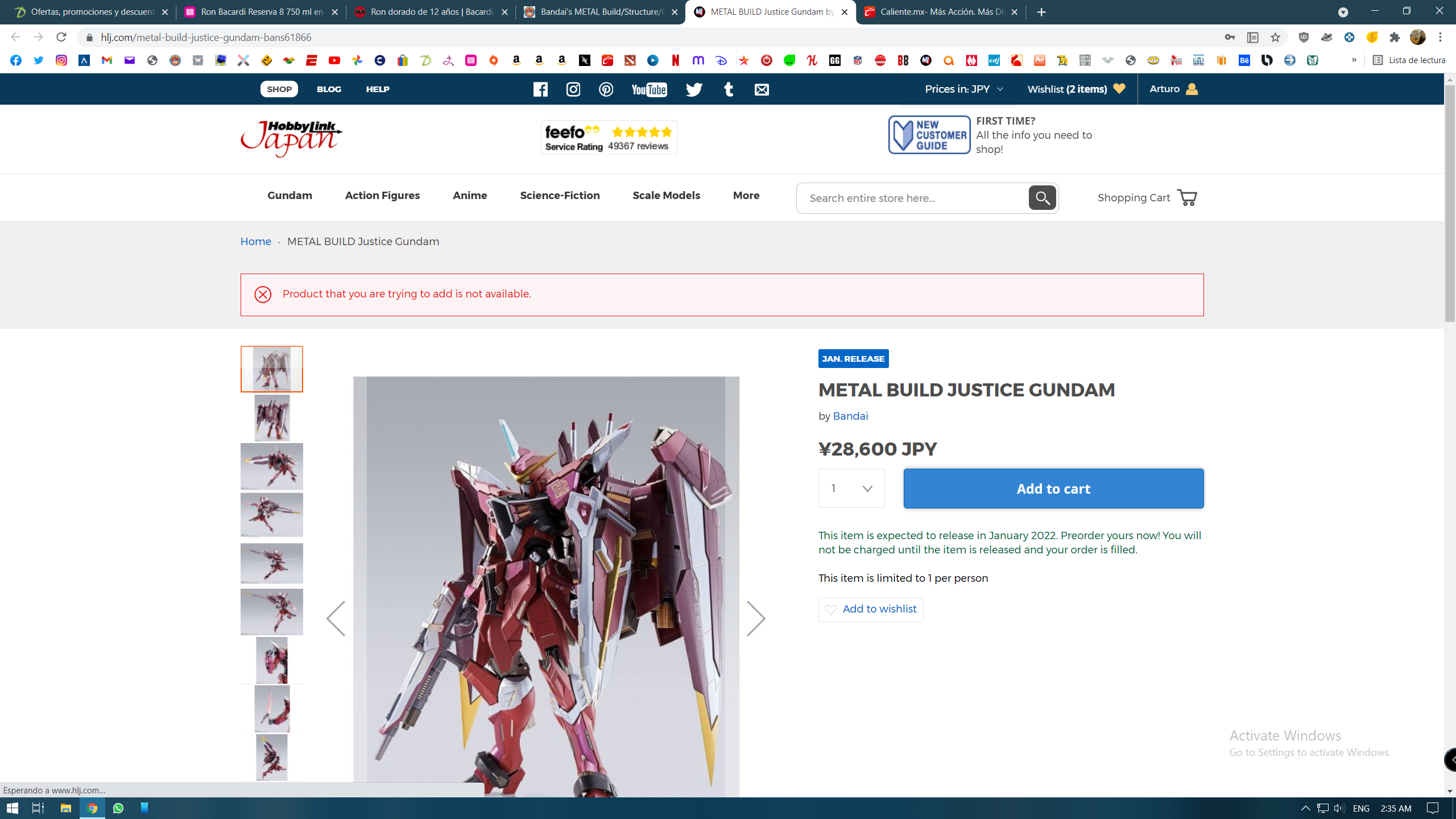Open Windows Start menu
Image resolution: width=1456 pixels, height=819 pixels.
(13, 808)
